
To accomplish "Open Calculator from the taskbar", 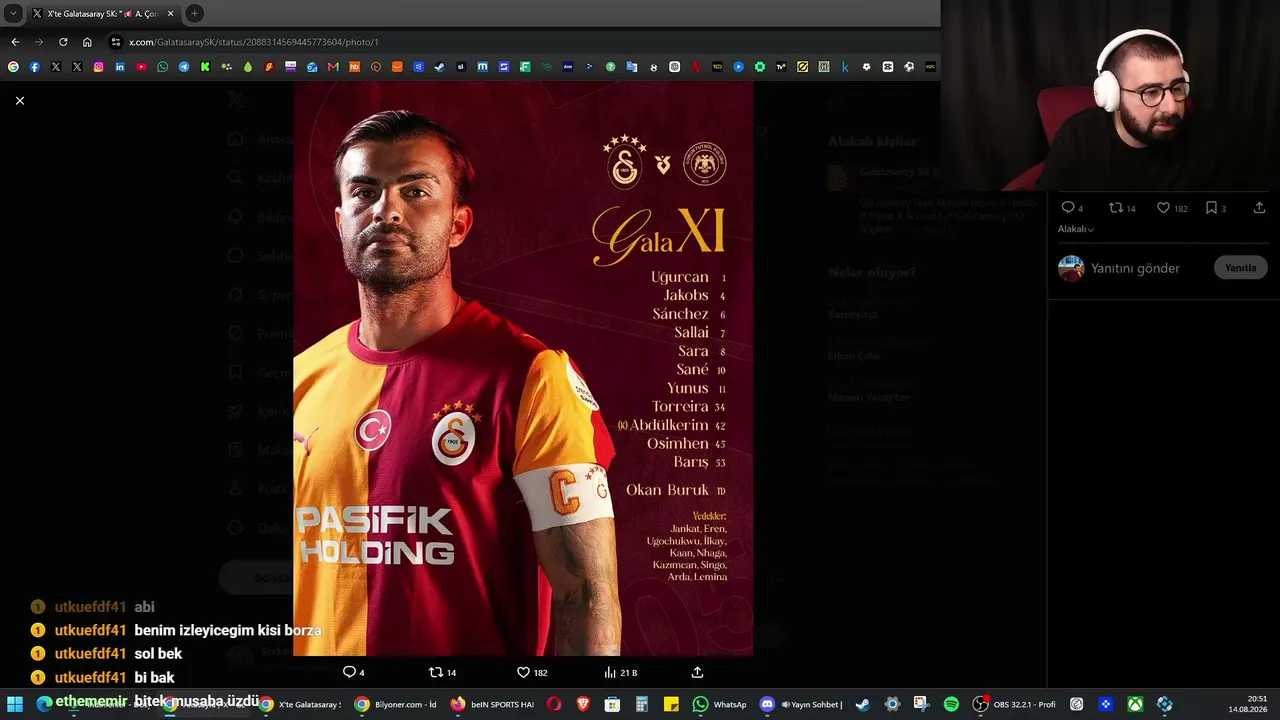I will point(642,704).
